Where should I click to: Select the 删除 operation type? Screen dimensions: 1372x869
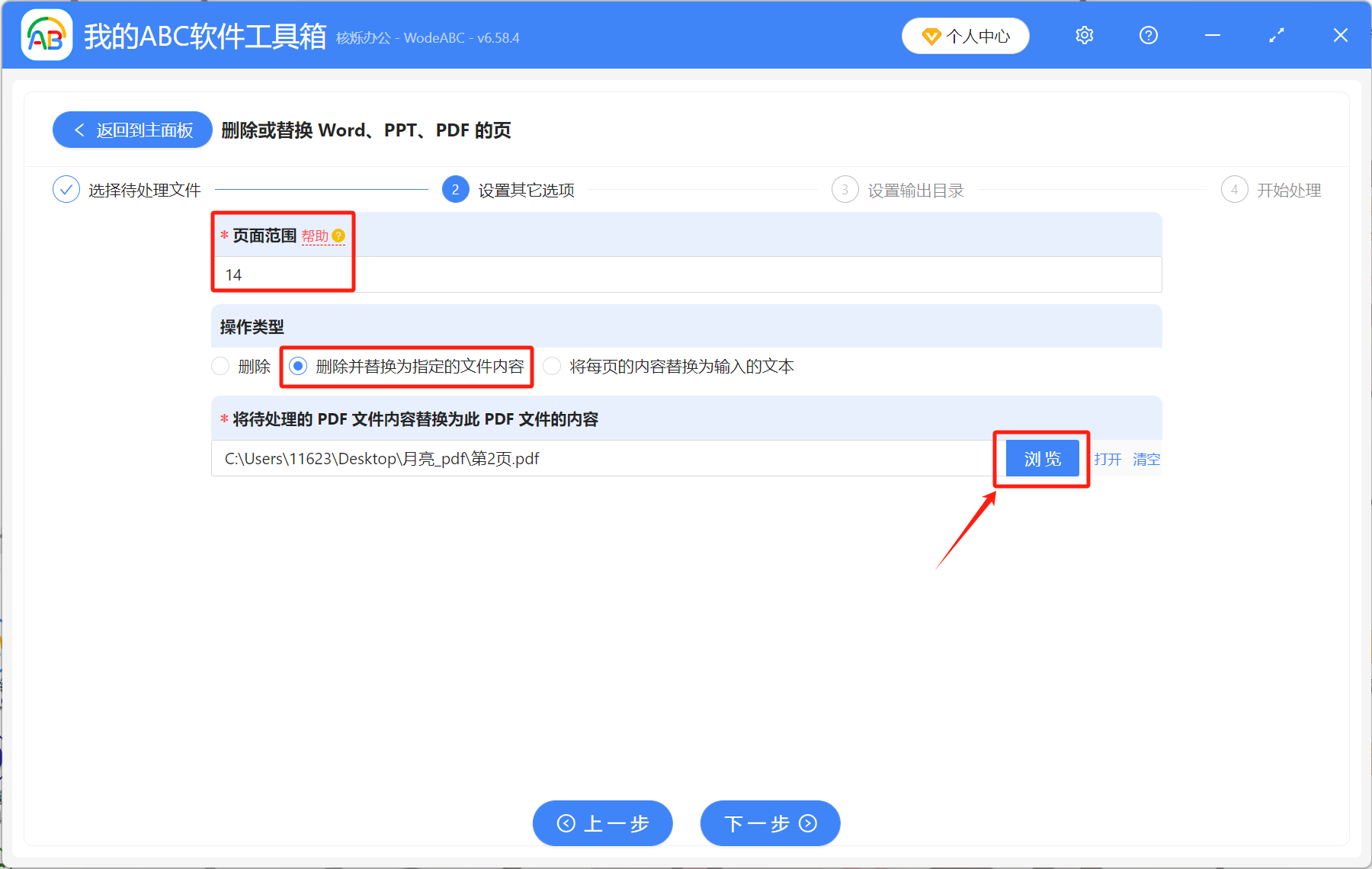point(220,367)
